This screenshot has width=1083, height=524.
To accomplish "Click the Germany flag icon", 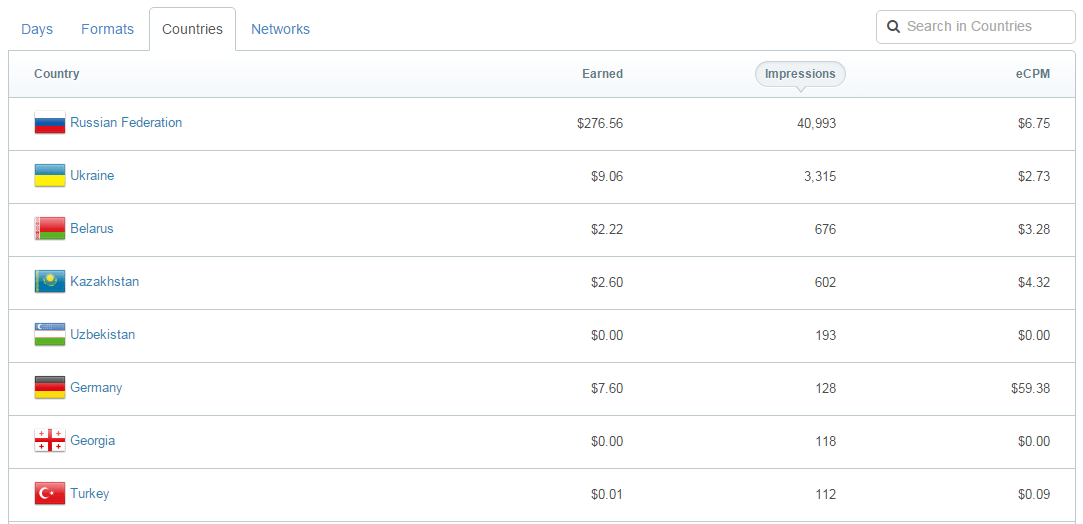I will point(50,388).
